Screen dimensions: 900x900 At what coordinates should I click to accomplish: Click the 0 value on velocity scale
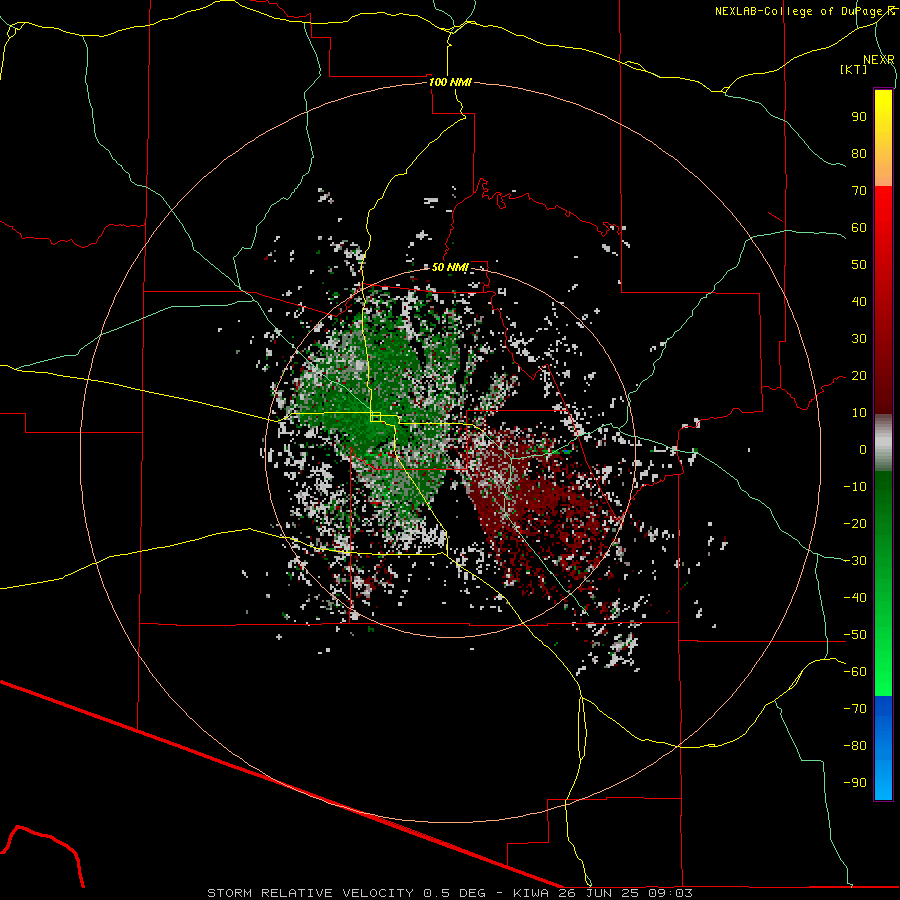863,449
